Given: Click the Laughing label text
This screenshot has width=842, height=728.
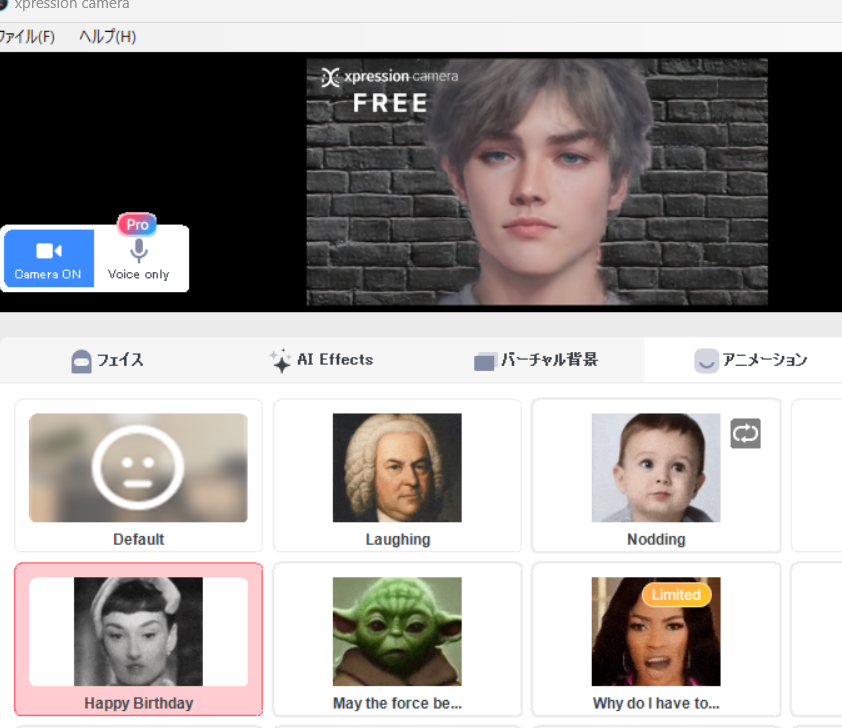Looking at the screenshot, I should (398, 539).
